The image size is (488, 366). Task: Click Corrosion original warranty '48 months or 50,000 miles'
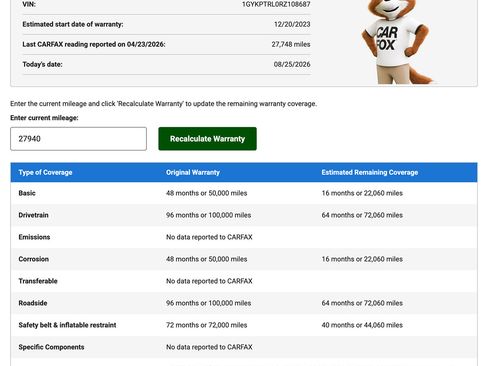(207, 259)
